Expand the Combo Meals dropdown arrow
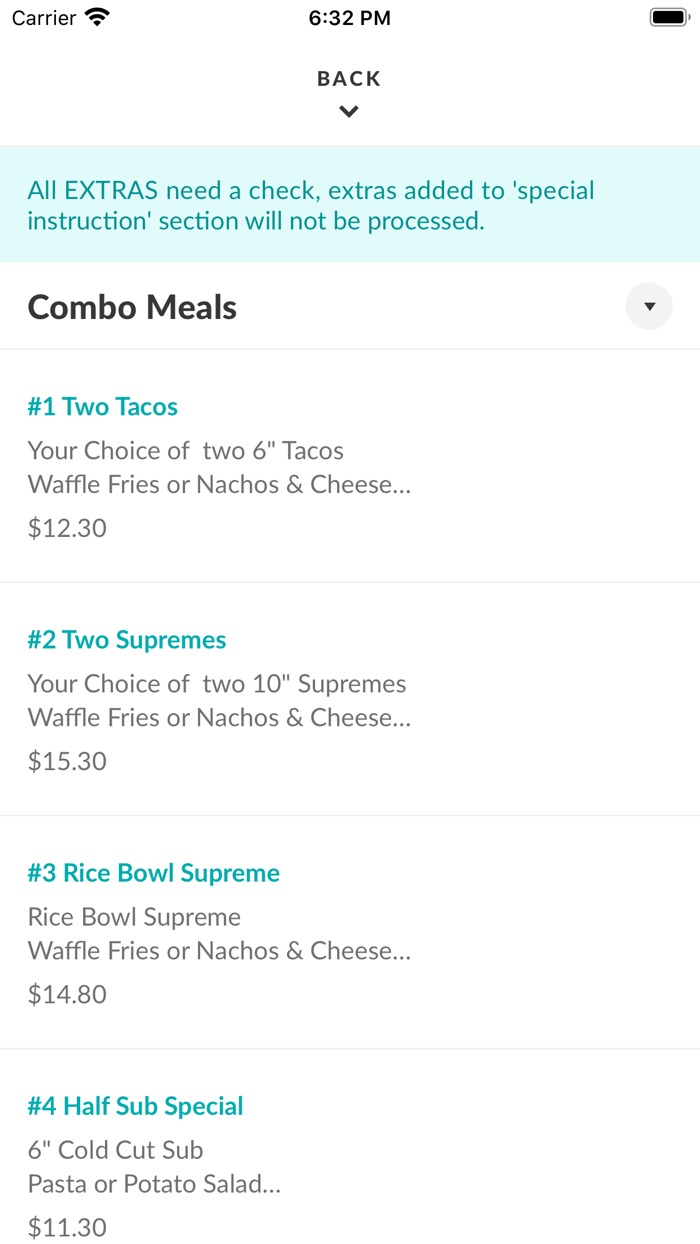Viewport: 700px width, 1244px height. (649, 307)
